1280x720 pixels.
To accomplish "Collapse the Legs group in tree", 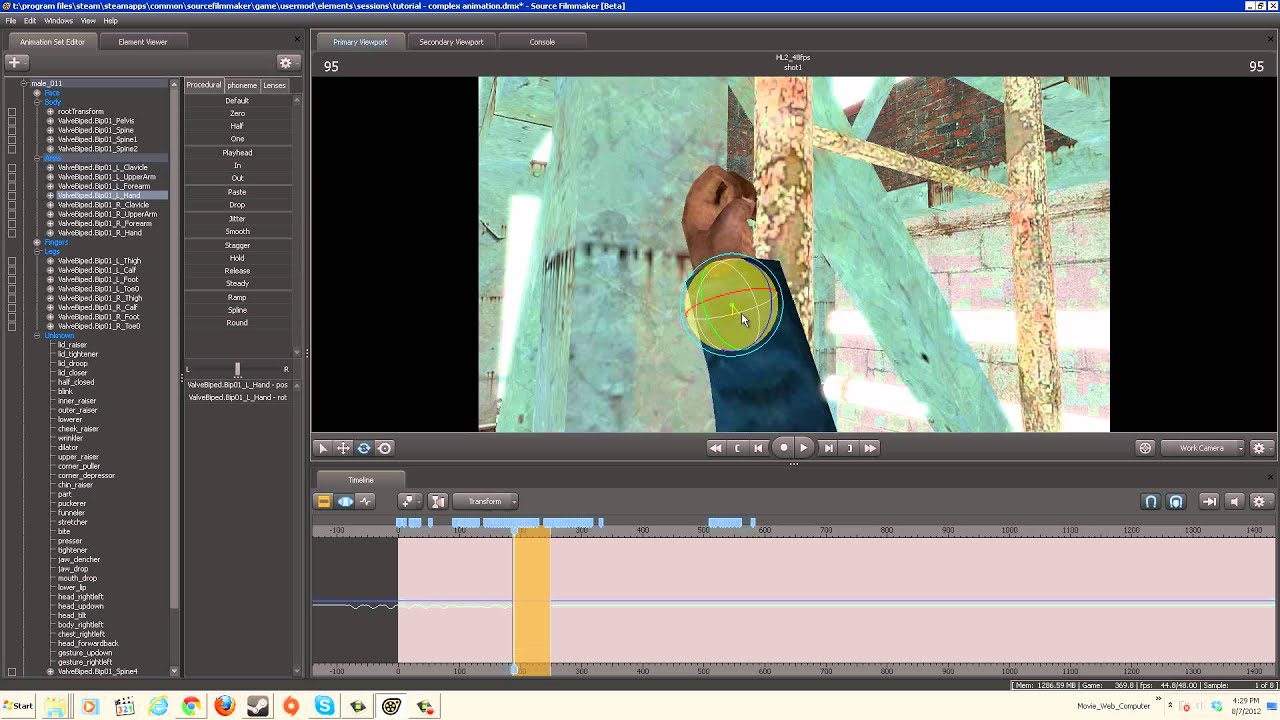I will click(37, 251).
